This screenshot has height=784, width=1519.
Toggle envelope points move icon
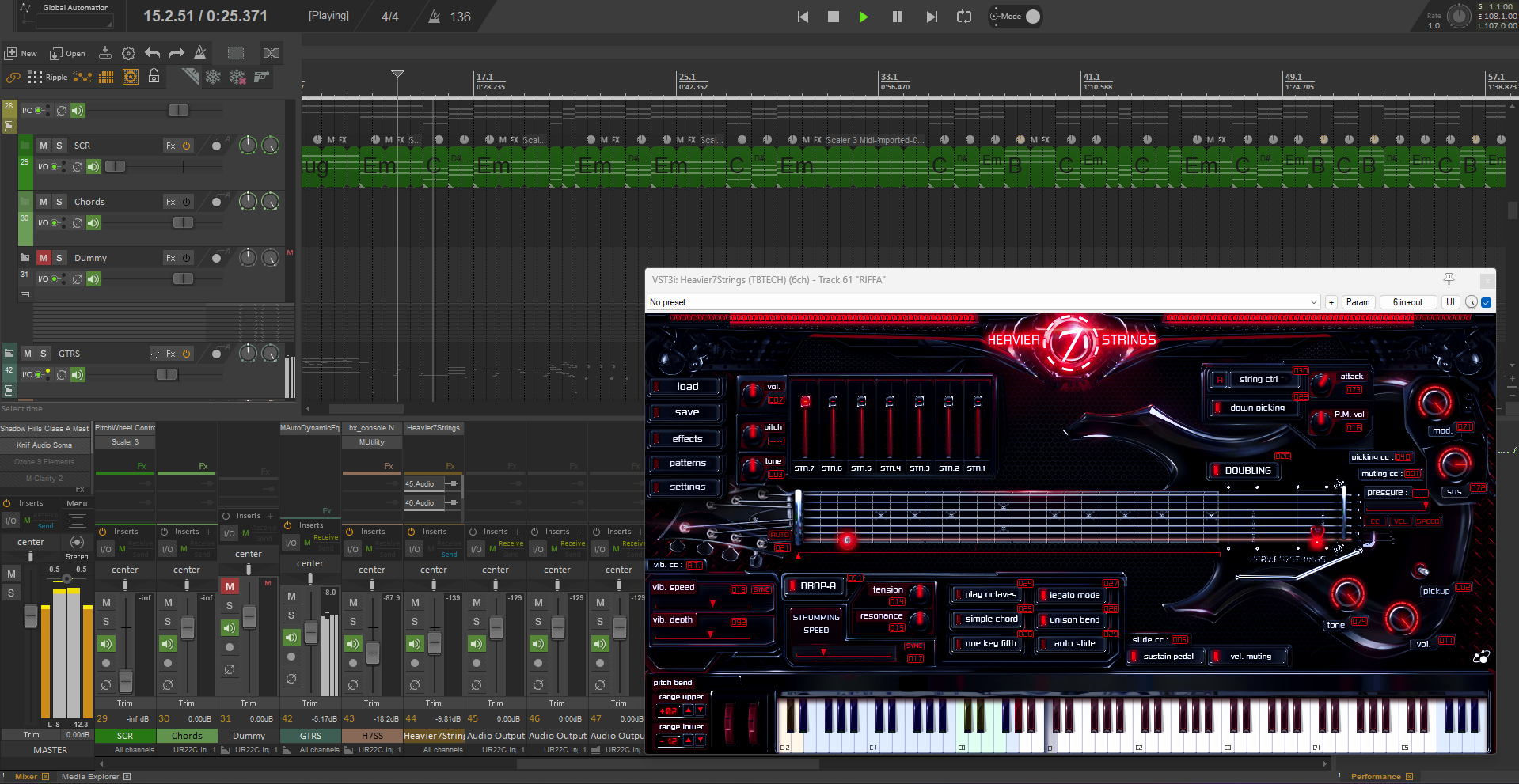point(82,77)
